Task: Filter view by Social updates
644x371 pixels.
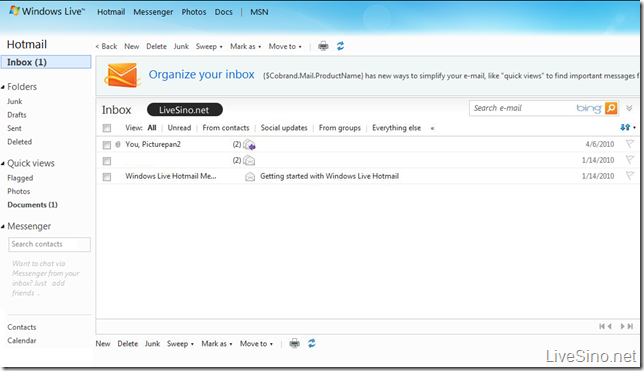Action: [284, 128]
